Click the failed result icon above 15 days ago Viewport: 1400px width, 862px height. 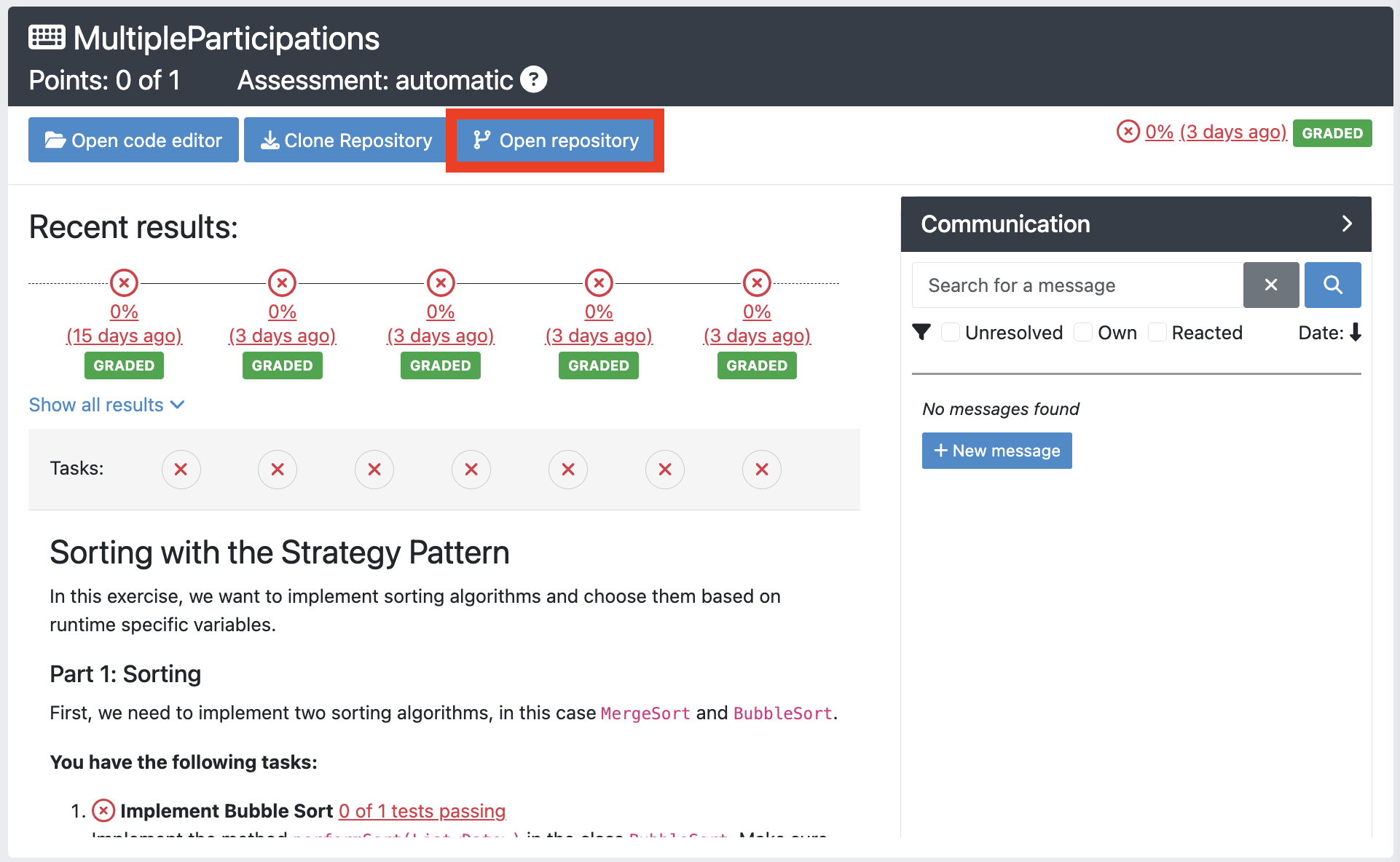pyautogui.click(x=124, y=282)
